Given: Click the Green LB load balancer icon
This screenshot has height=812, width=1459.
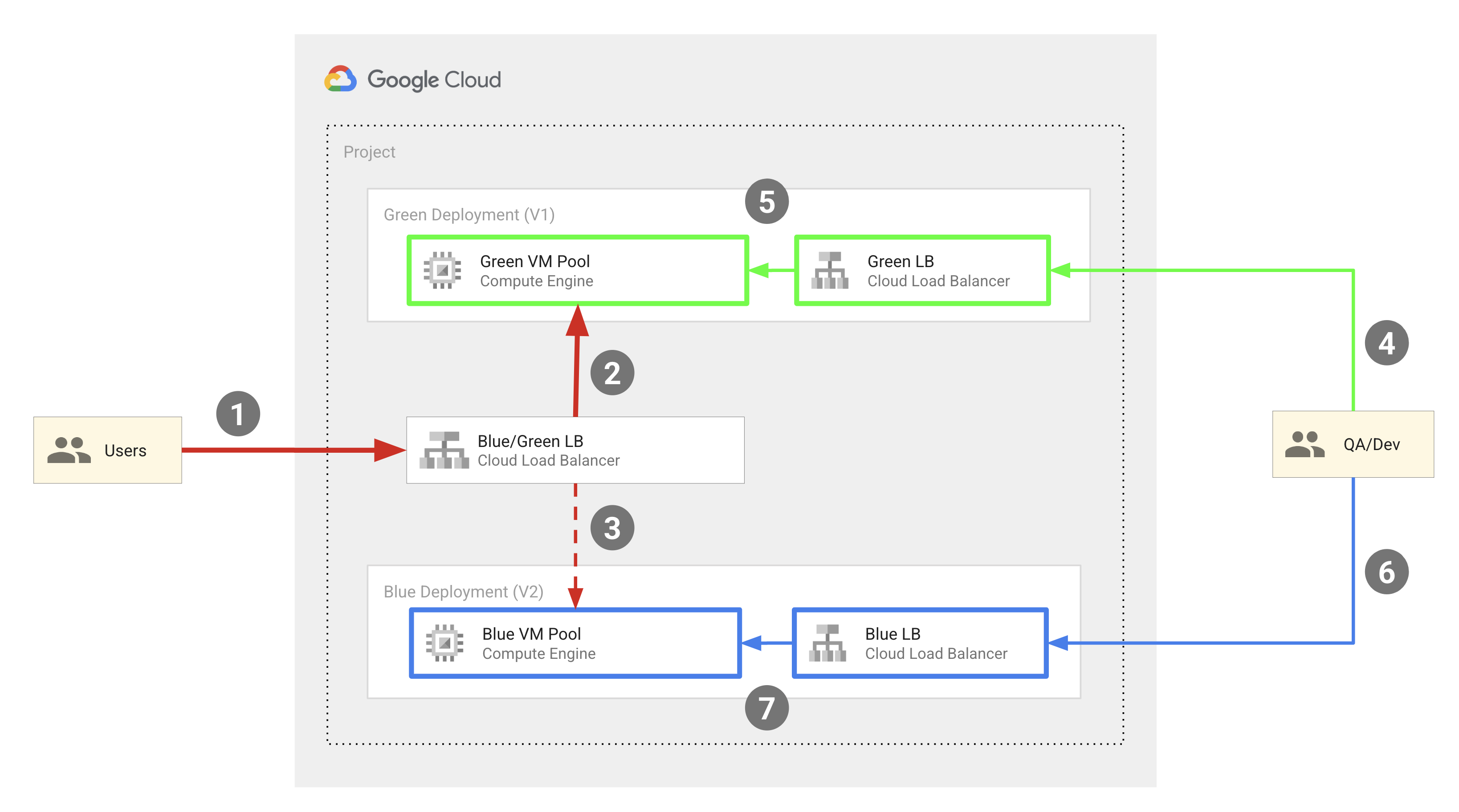Looking at the screenshot, I should (830, 270).
